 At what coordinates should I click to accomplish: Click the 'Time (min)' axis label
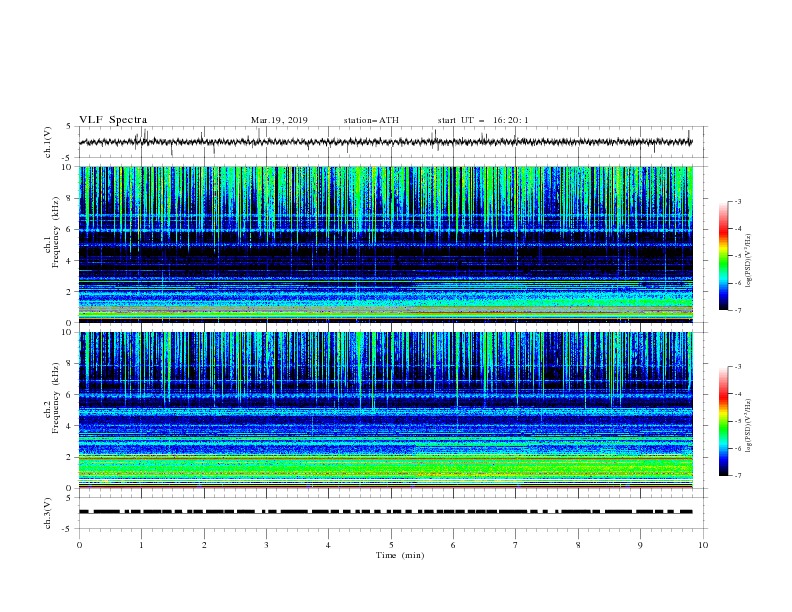pyautogui.click(x=400, y=555)
